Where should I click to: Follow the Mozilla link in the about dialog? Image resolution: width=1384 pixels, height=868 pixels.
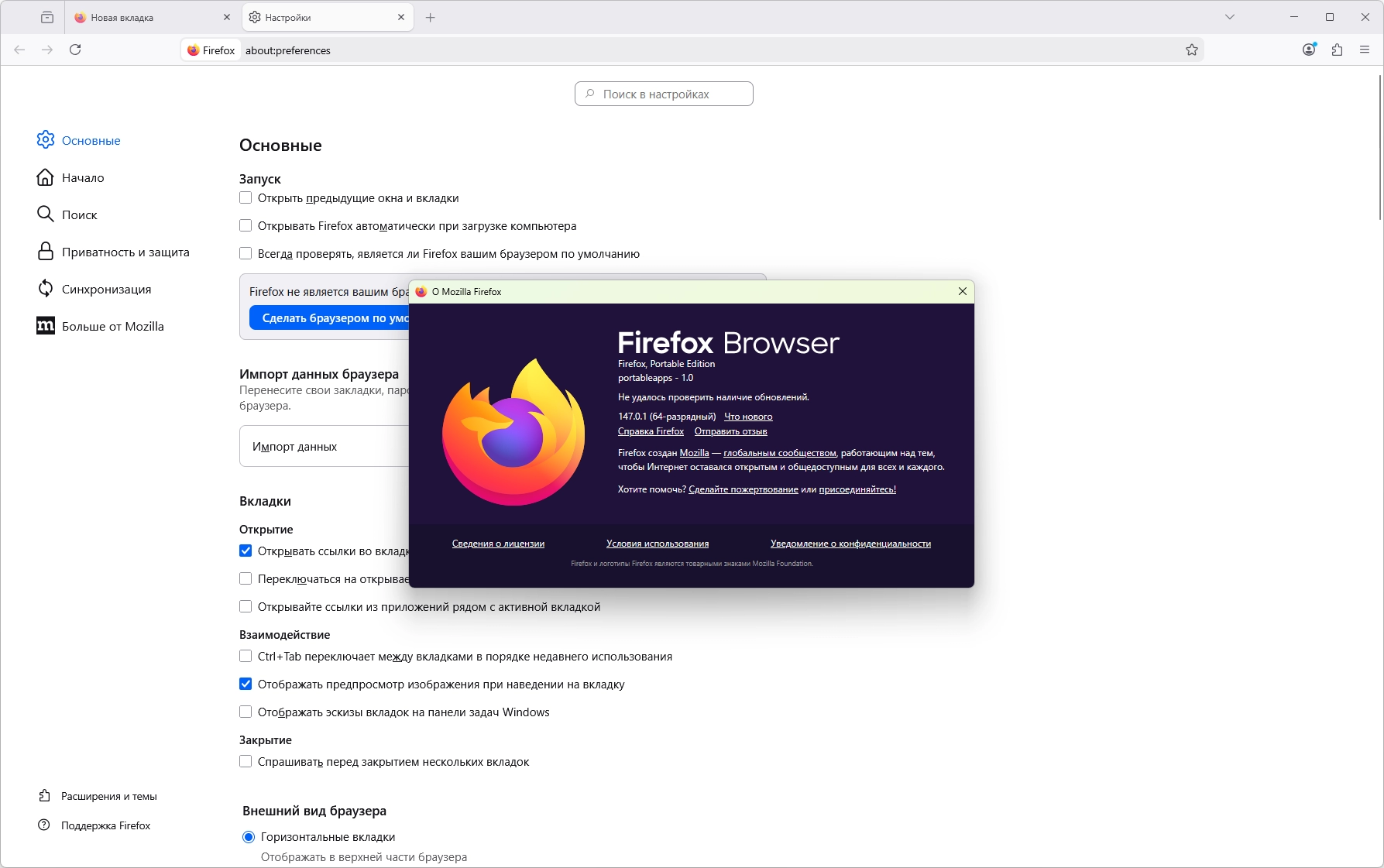(x=695, y=453)
